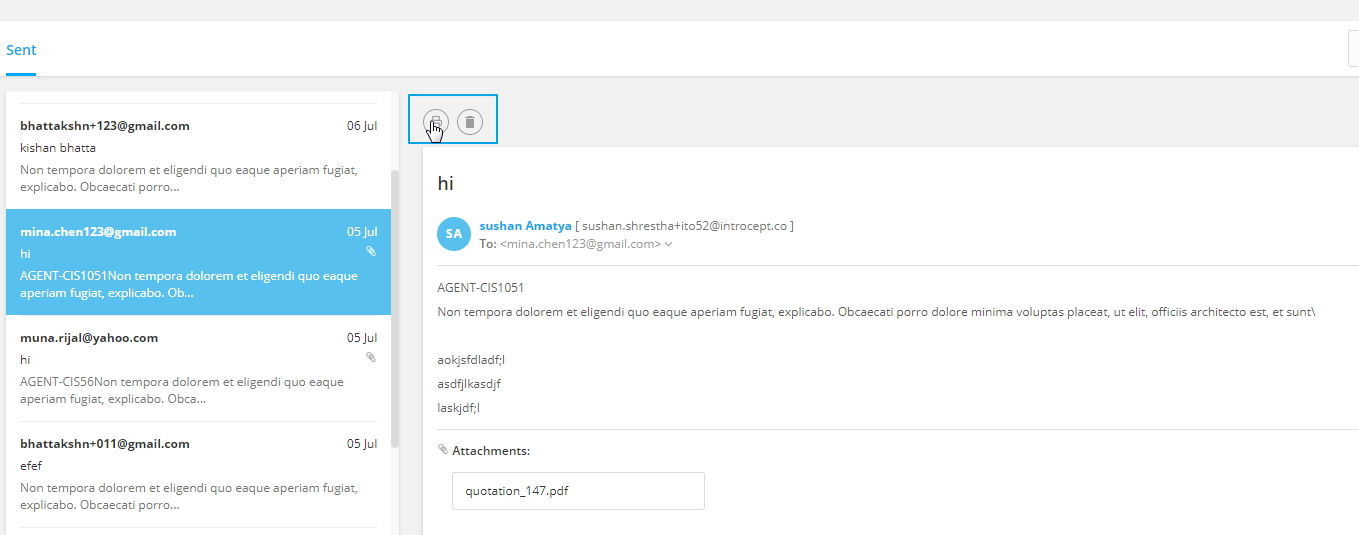Click the email subject heading hi
1359x535 pixels.
[446, 184]
